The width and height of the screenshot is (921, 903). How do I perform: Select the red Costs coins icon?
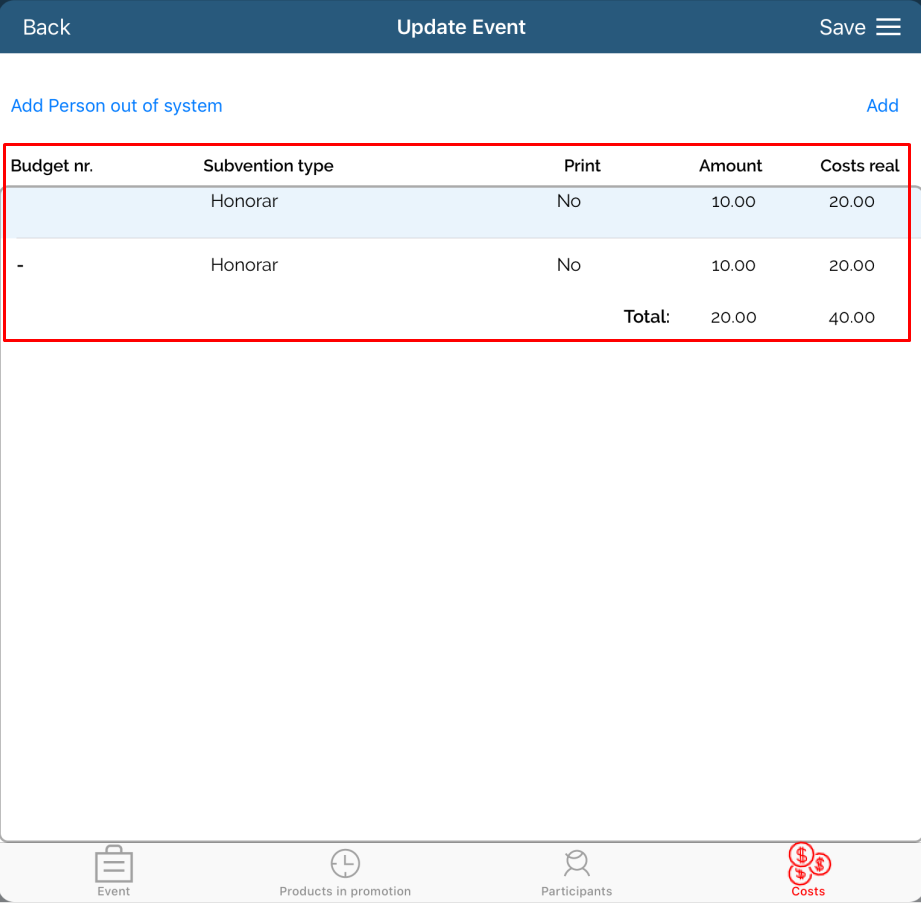(x=808, y=862)
